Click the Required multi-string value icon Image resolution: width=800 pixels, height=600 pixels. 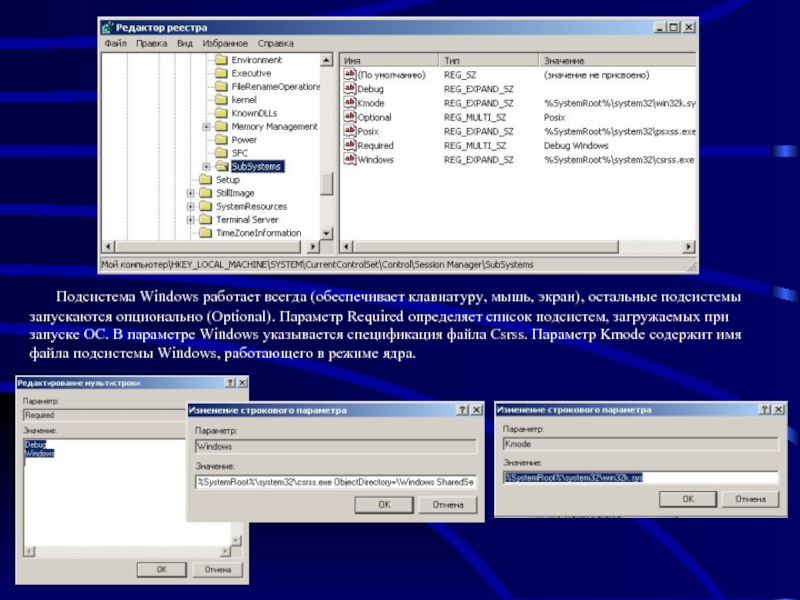pyautogui.click(x=350, y=145)
